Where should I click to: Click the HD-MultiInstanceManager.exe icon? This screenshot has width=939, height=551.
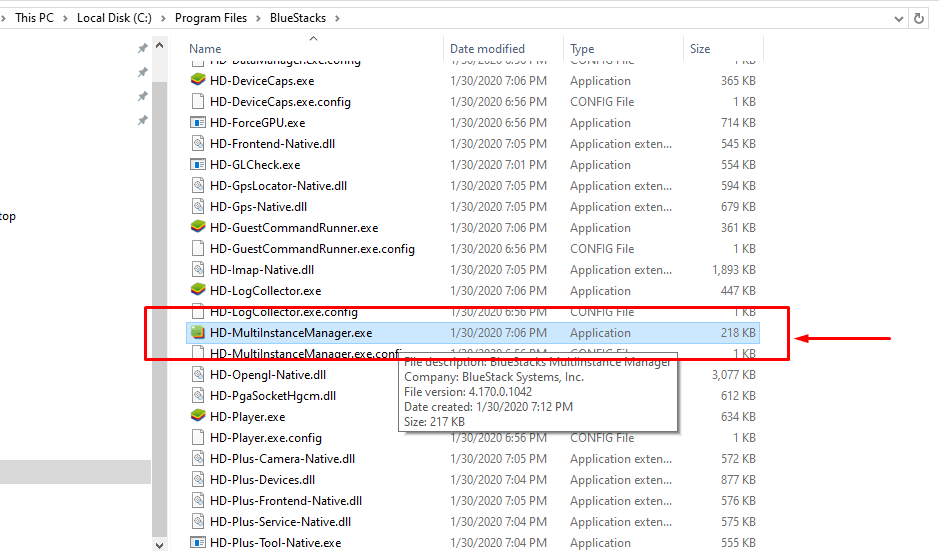(x=198, y=332)
